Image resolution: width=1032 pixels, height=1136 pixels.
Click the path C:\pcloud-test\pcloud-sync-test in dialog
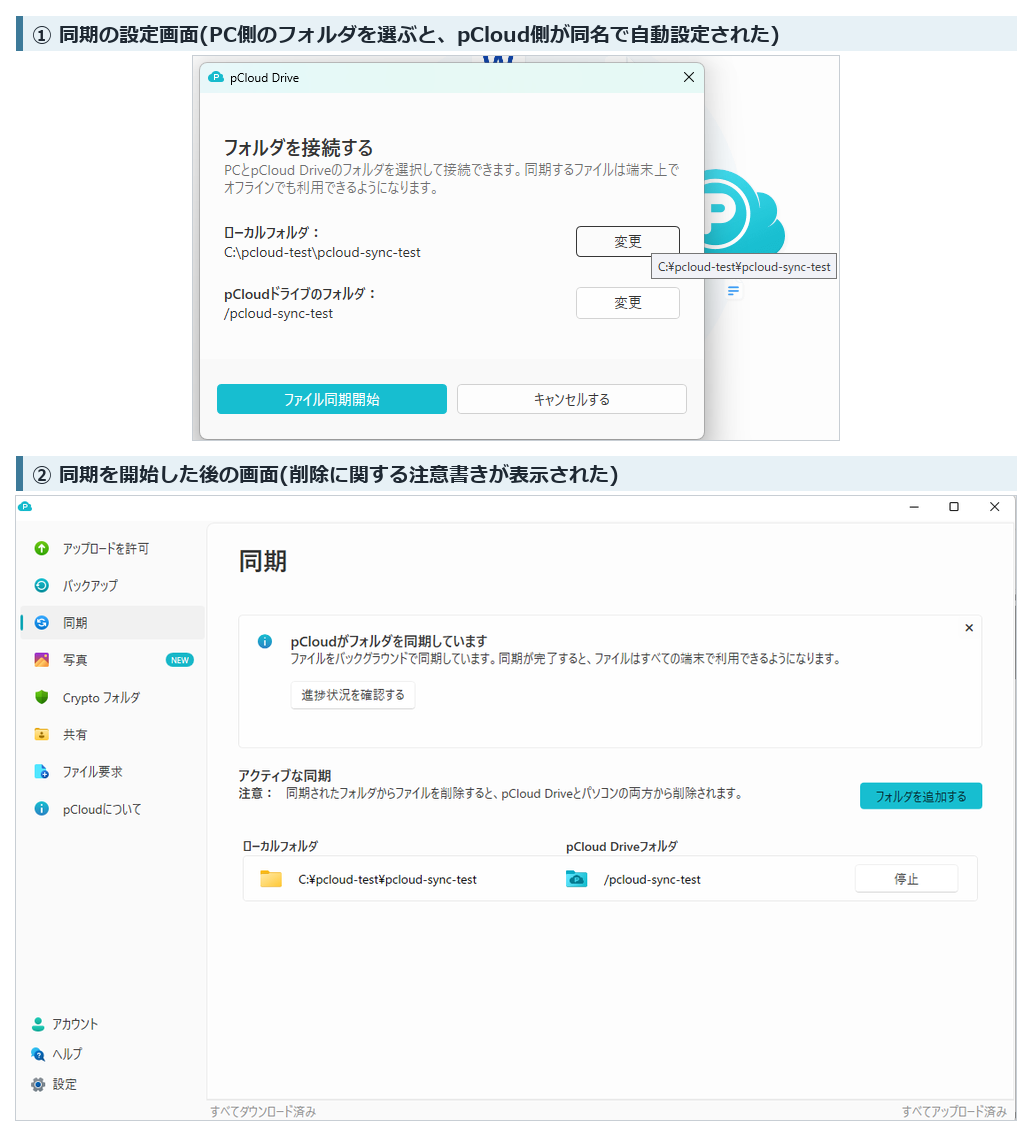pyautogui.click(x=322, y=252)
